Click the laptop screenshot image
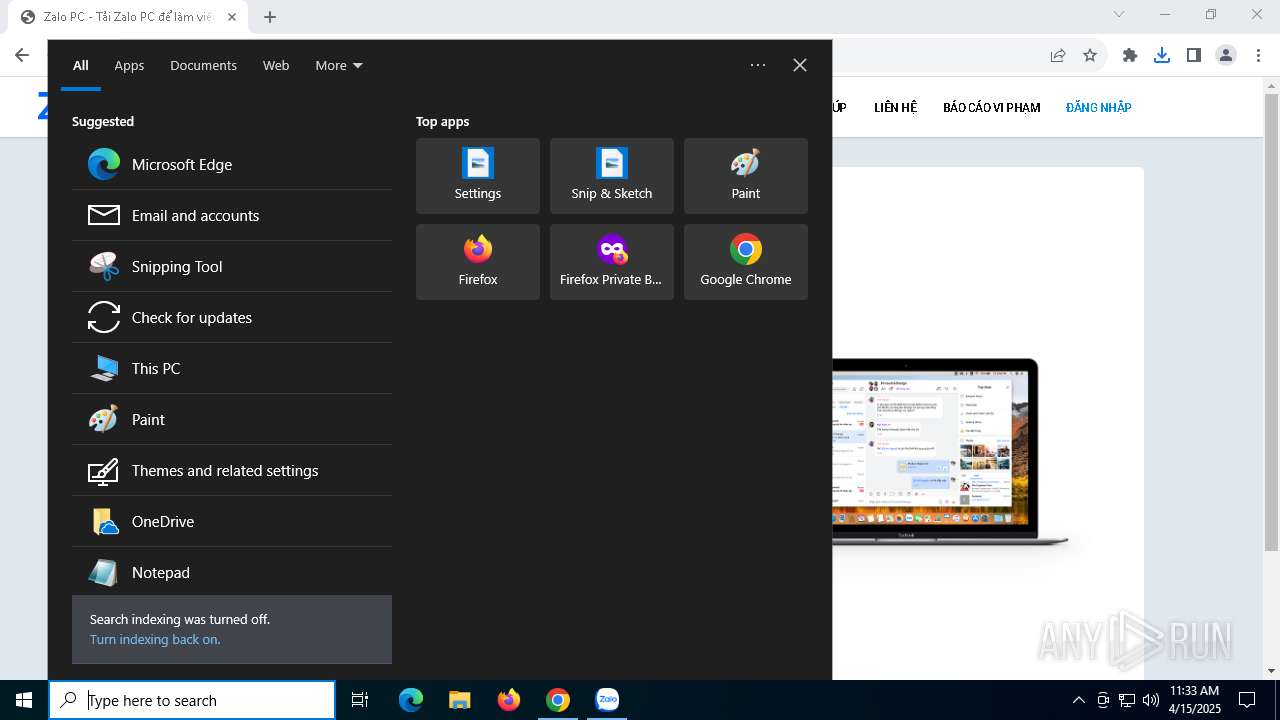The width and height of the screenshot is (1280, 720). tap(950, 453)
